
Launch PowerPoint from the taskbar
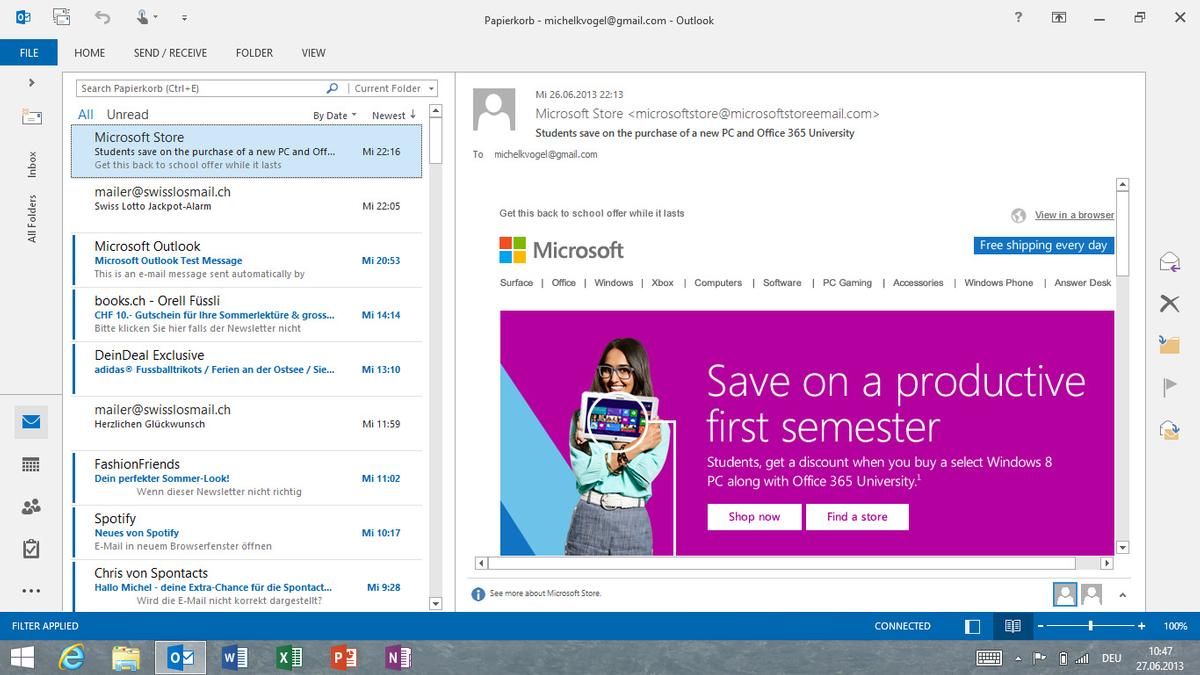(x=343, y=657)
